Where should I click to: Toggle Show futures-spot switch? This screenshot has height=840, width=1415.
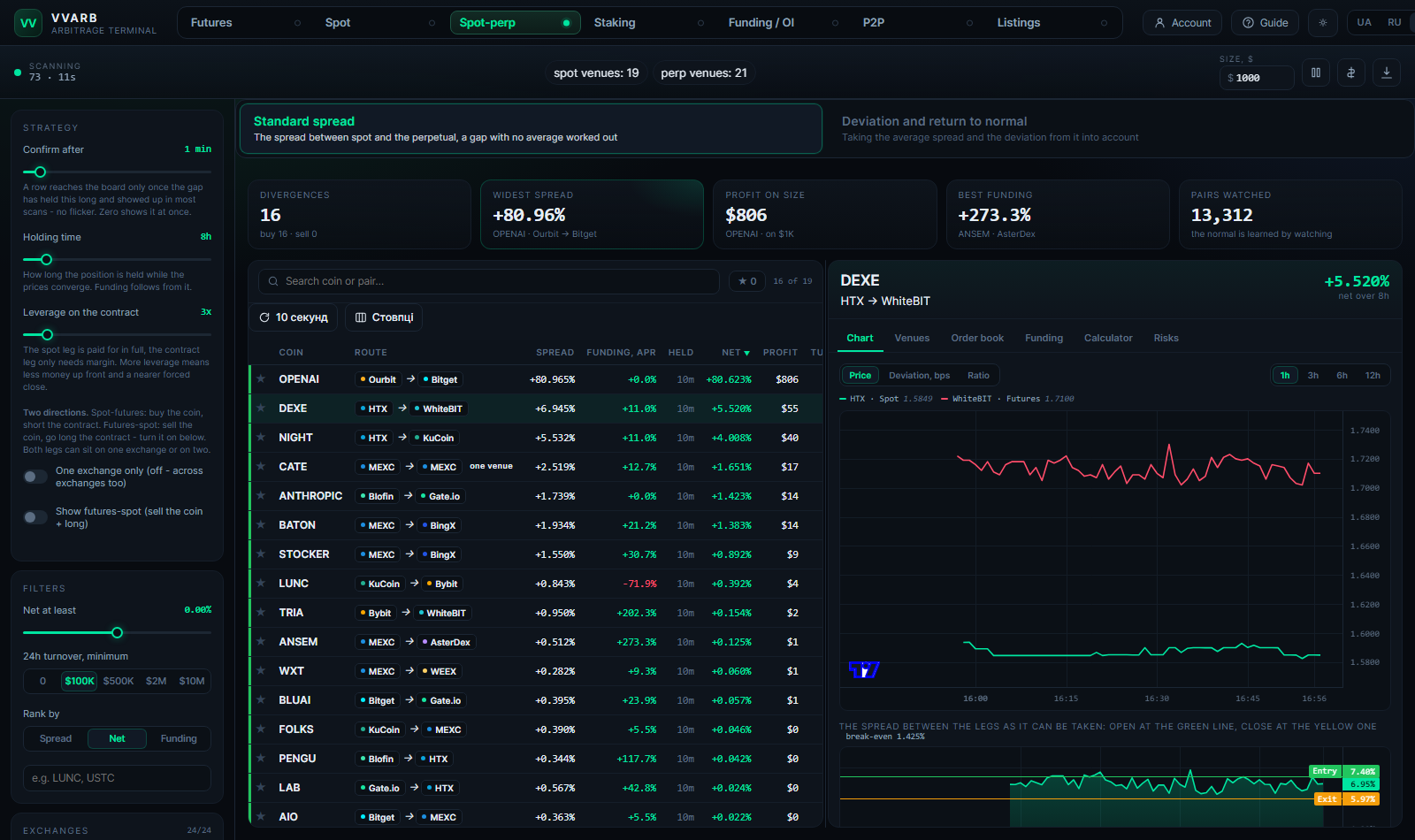pos(35,517)
